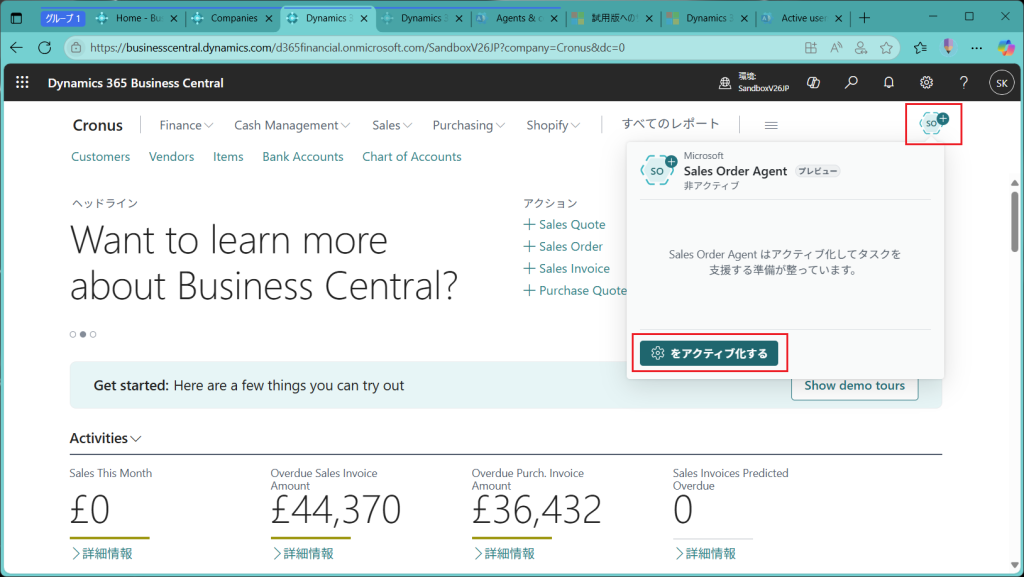Image resolution: width=1024 pixels, height=577 pixels.
Task: Click the browser address bar URL
Action: (x=357, y=48)
